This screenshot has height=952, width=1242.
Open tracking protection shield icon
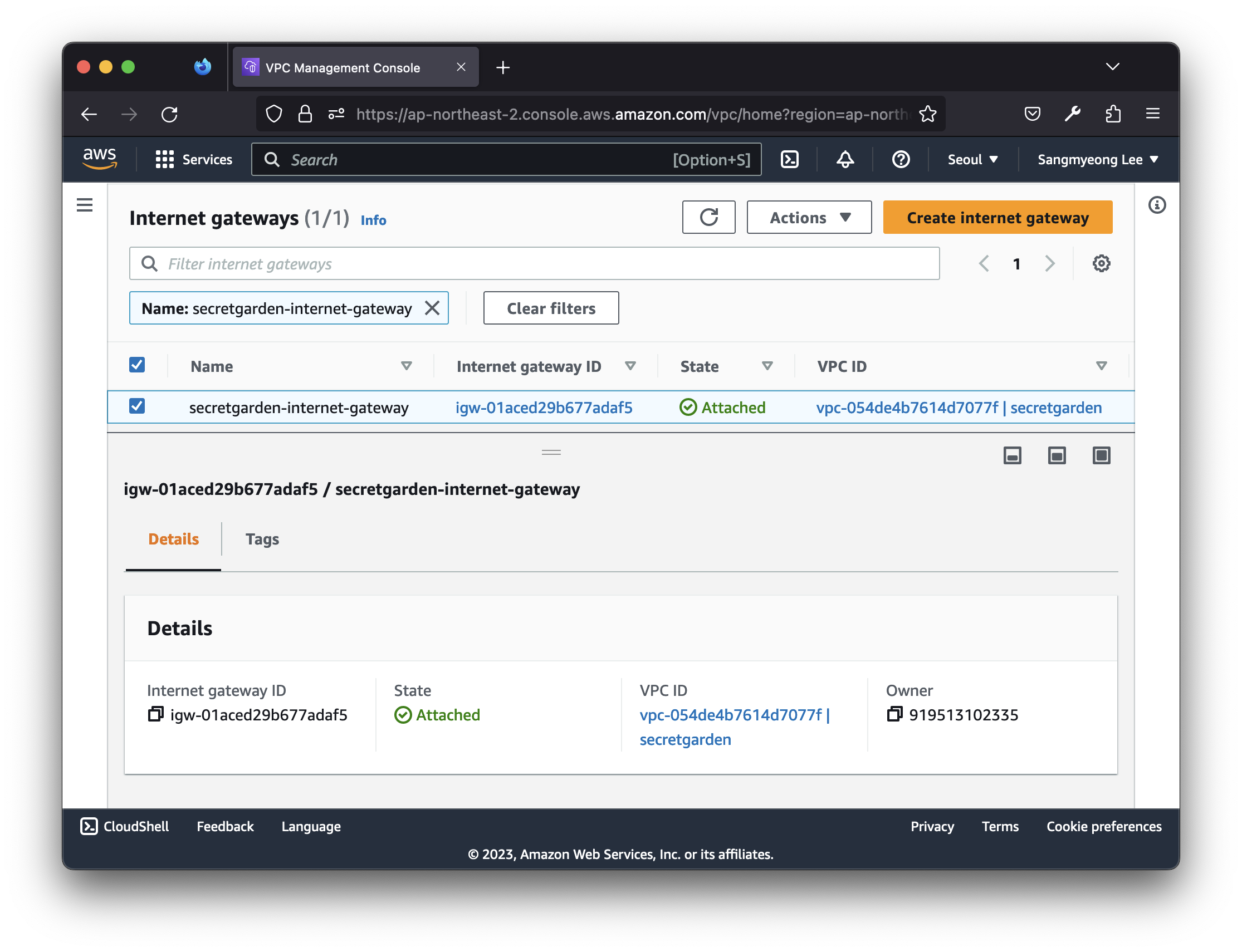pyautogui.click(x=275, y=115)
